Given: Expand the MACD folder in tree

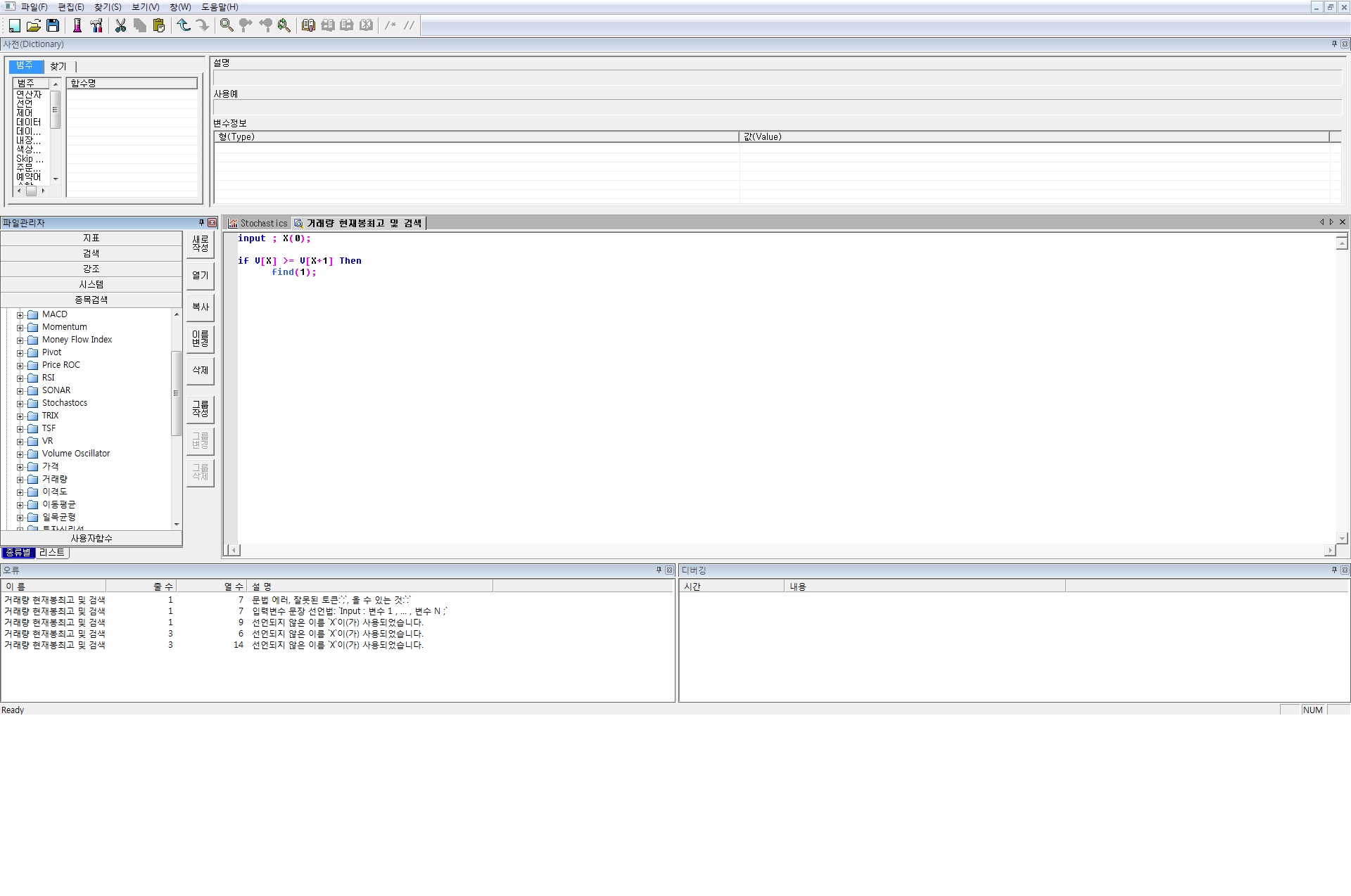Looking at the screenshot, I should tap(20, 315).
